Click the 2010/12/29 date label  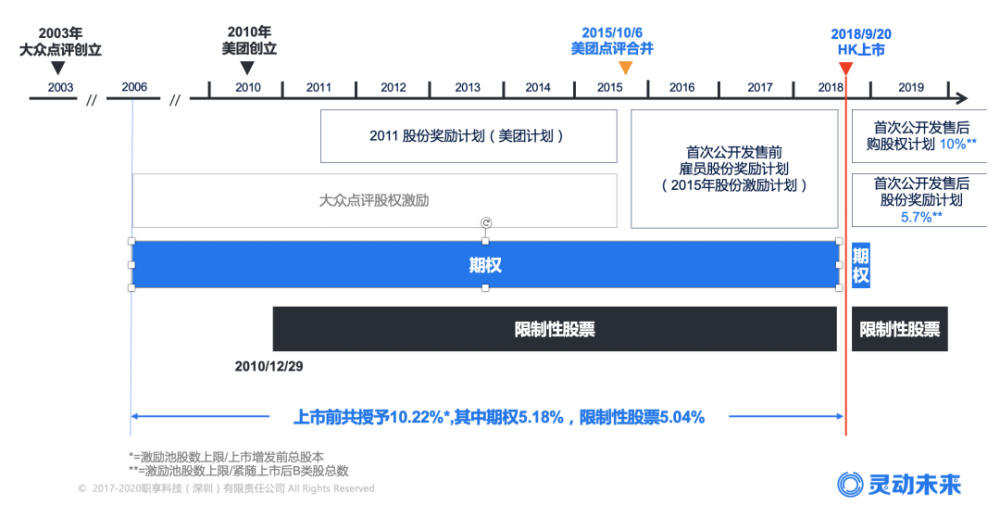pos(268,366)
